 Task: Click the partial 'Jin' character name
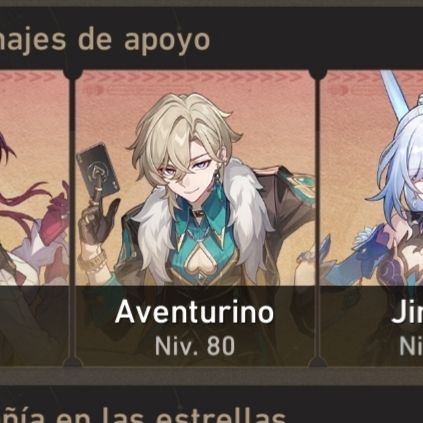point(407,313)
